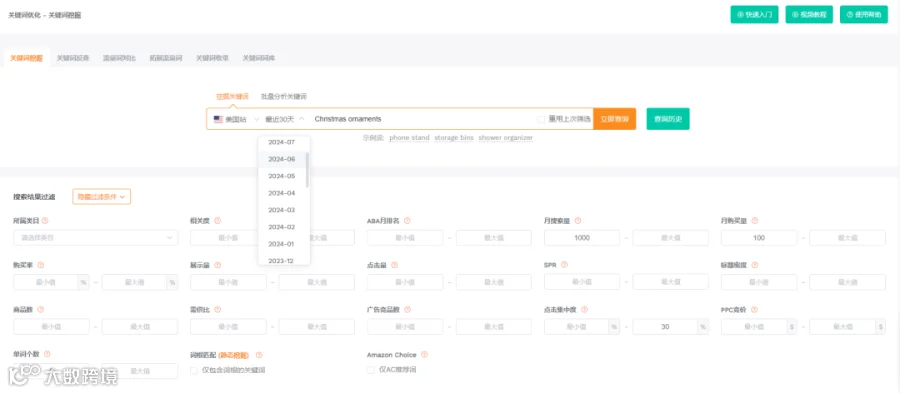
Task: Switch to 流量词对比 tab
Action: [x=119, y=58]
